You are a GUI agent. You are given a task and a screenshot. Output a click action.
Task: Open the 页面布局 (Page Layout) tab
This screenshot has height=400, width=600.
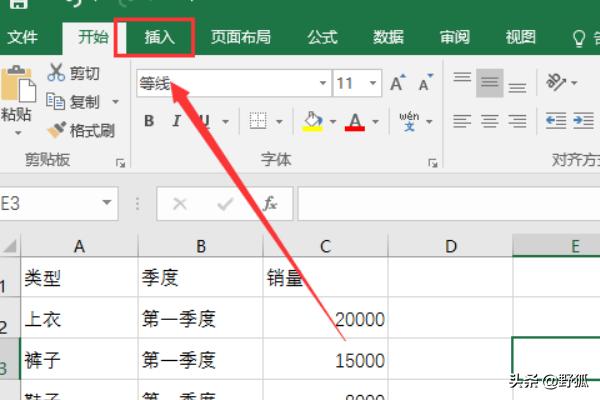click(241, 38)
